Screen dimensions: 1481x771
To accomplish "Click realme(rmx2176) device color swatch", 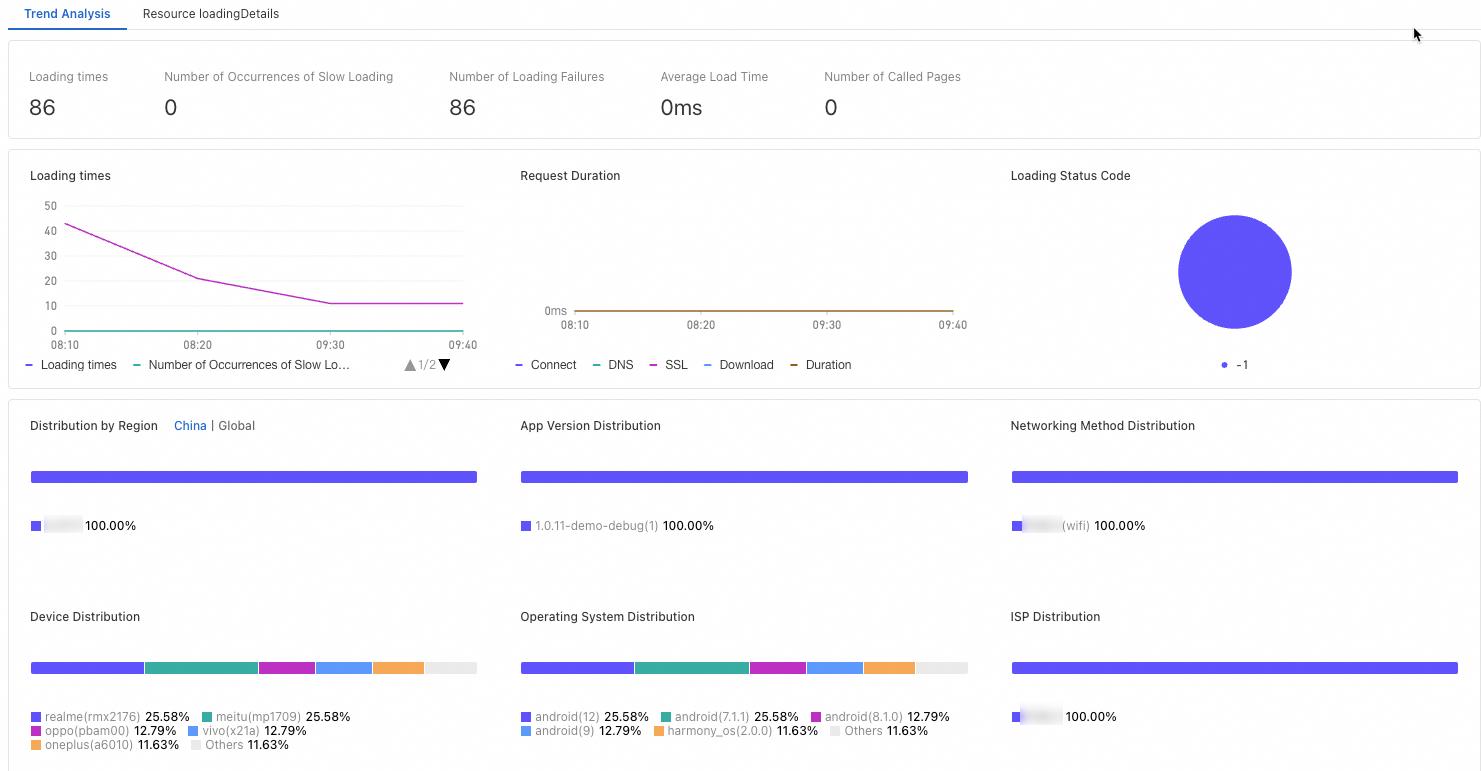I will (x=36, y=717).
